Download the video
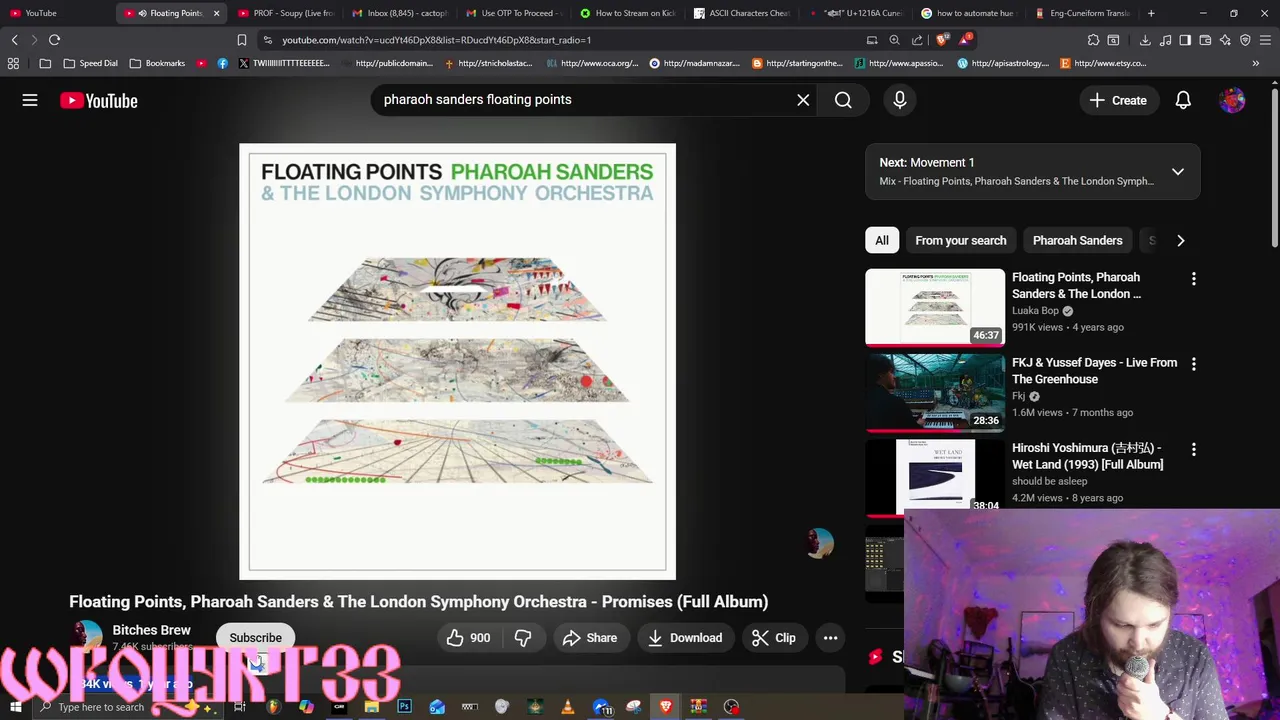This screenshot has height=720, width=1280. 685,638
